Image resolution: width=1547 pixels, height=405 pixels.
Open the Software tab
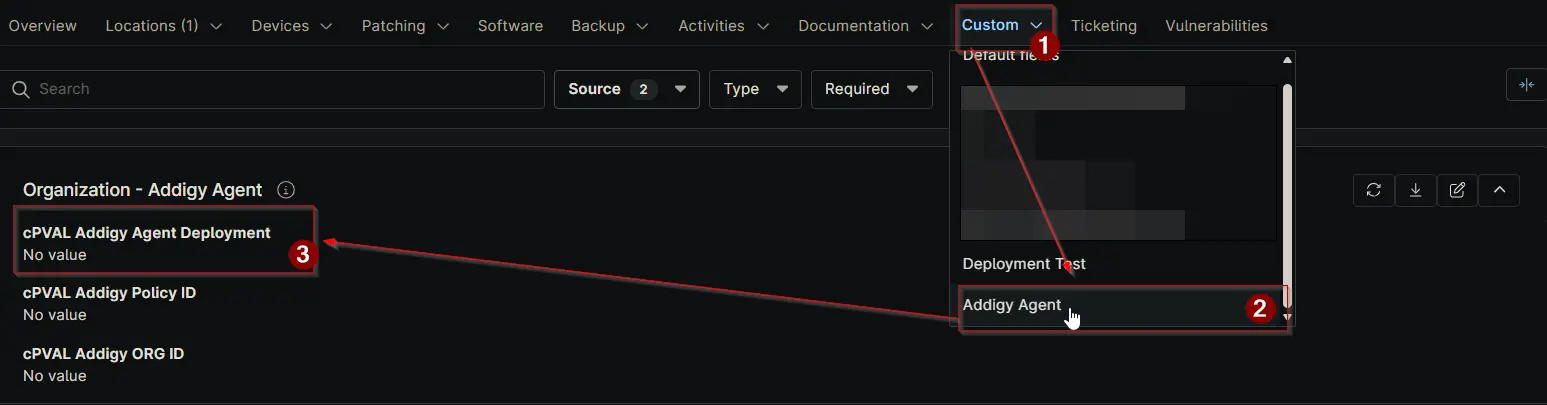(x=510, y=26)
